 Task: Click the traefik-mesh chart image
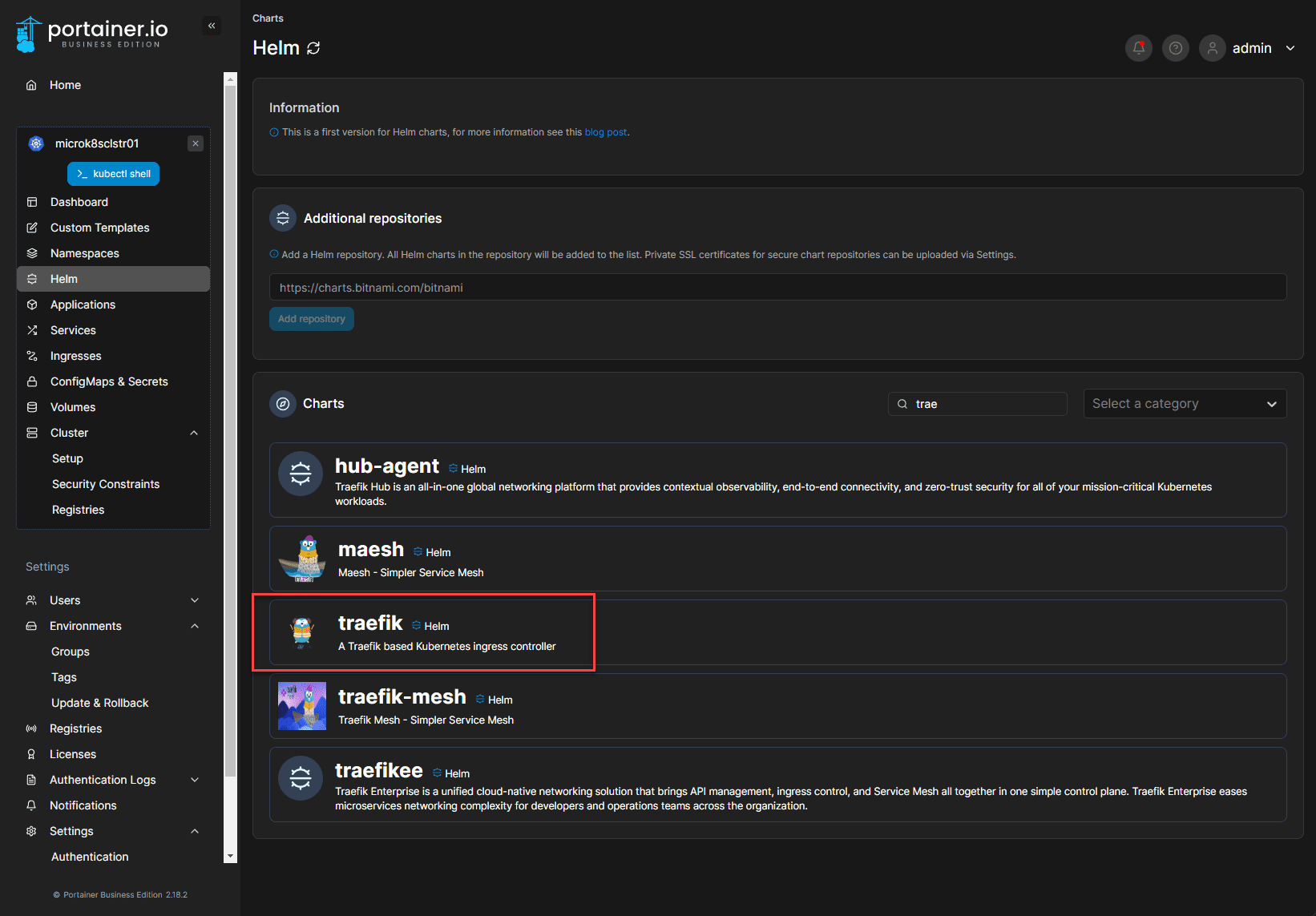click(x=302, y=706)
